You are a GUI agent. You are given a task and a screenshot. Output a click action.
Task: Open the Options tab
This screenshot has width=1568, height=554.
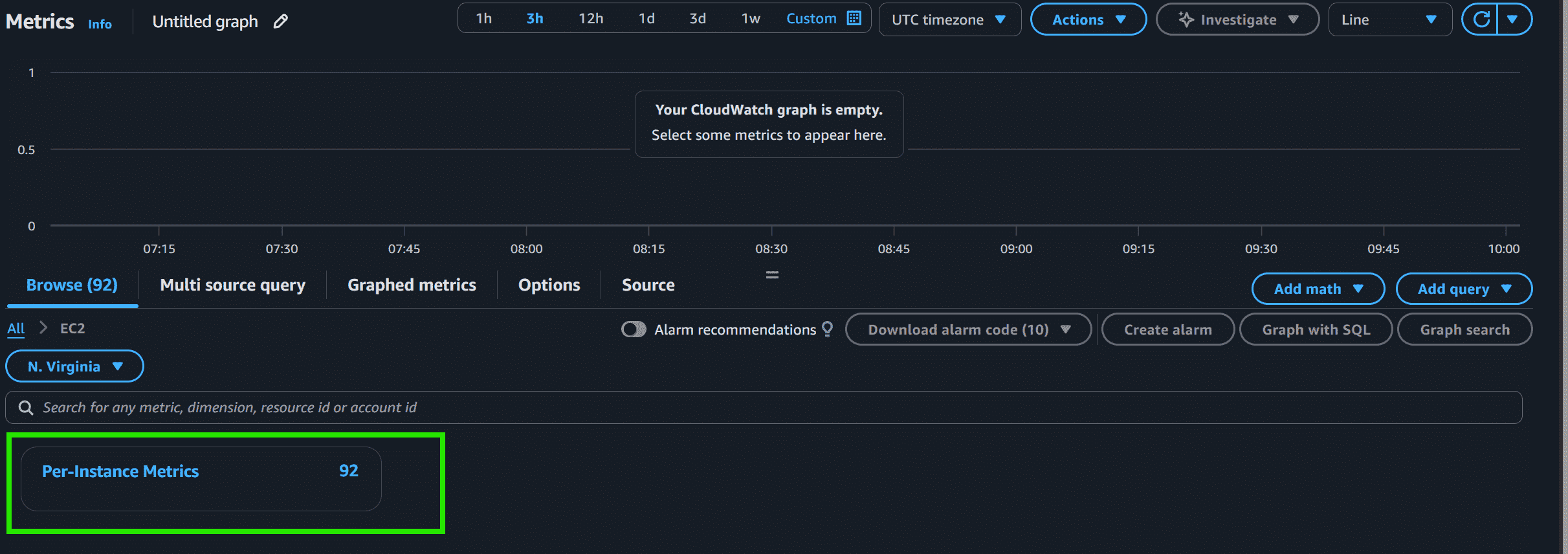tap(549, 285)
